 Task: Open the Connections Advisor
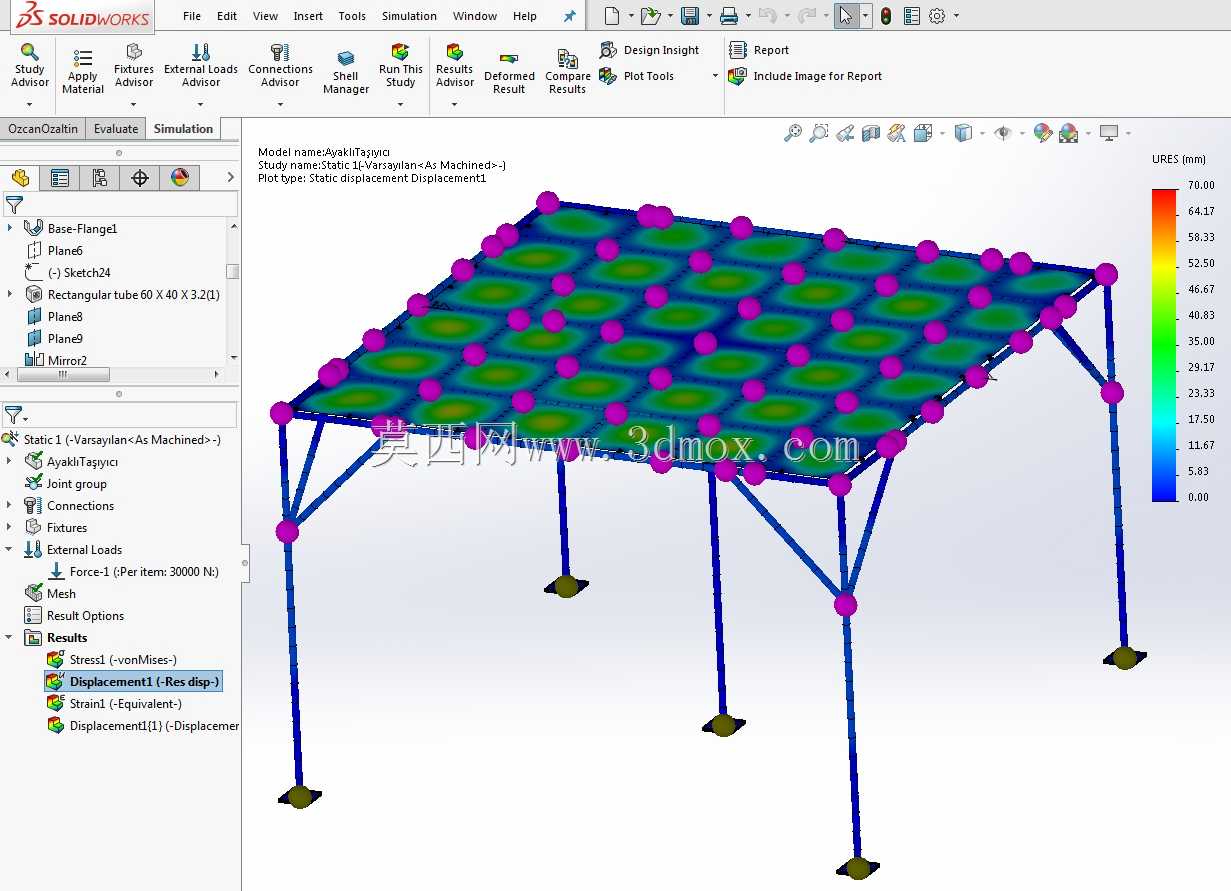280,65
